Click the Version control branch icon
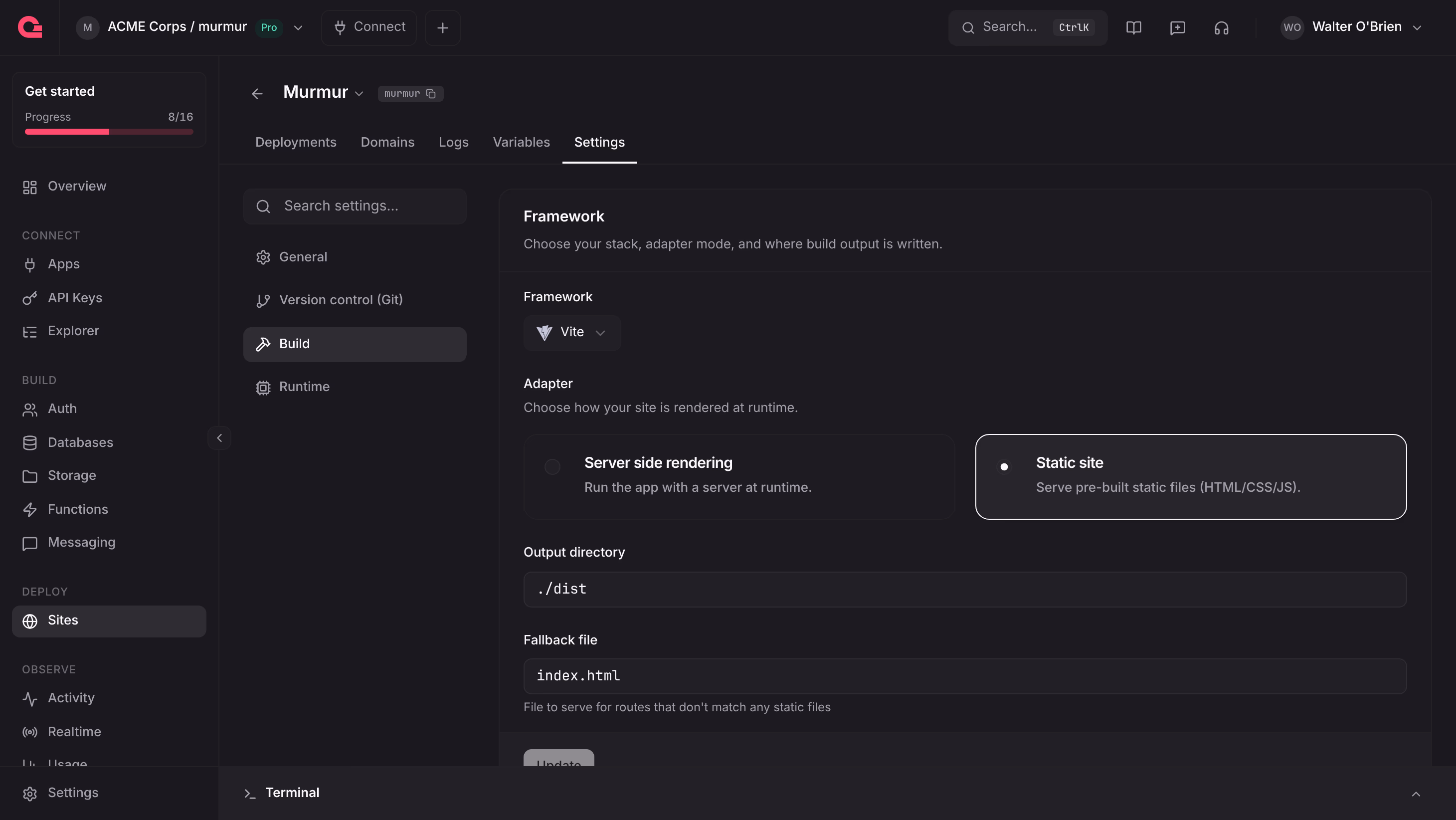The width and height of the screenshot is (1456, 820). [263, 300]
